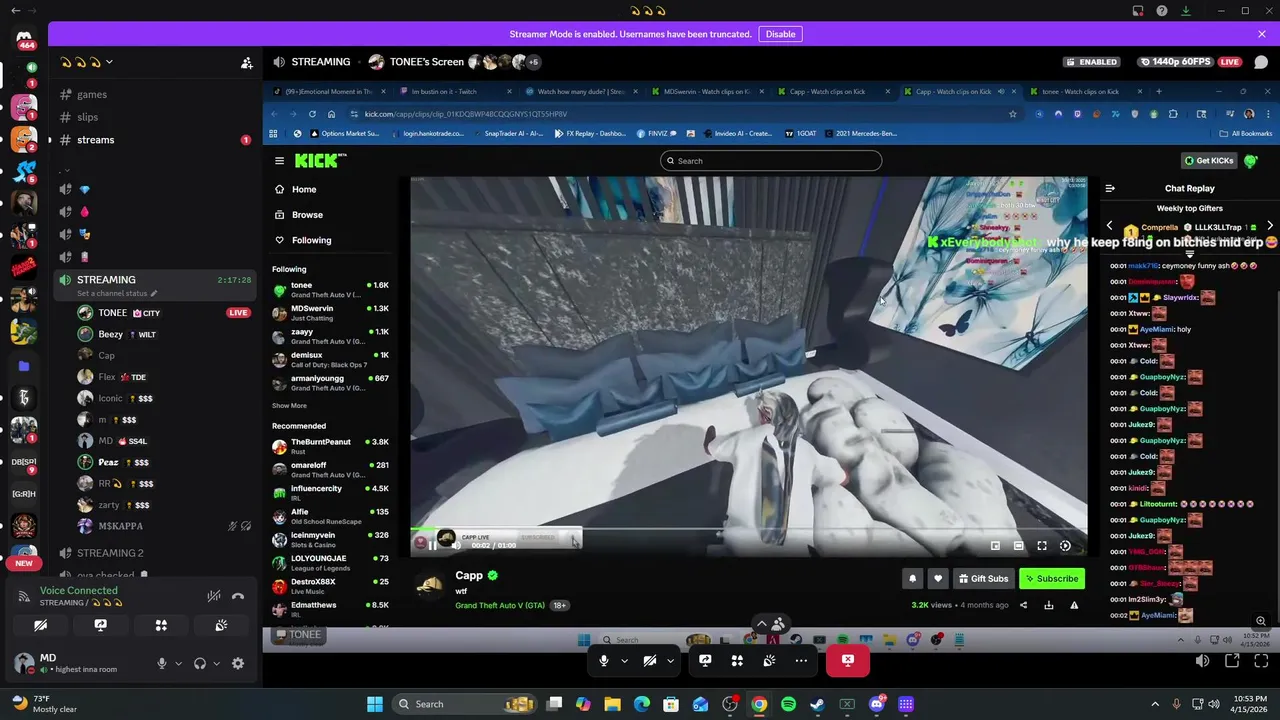Pause the Kick clip playback
The width and height of the screenshot is (1280, 720).
[432, 545]
